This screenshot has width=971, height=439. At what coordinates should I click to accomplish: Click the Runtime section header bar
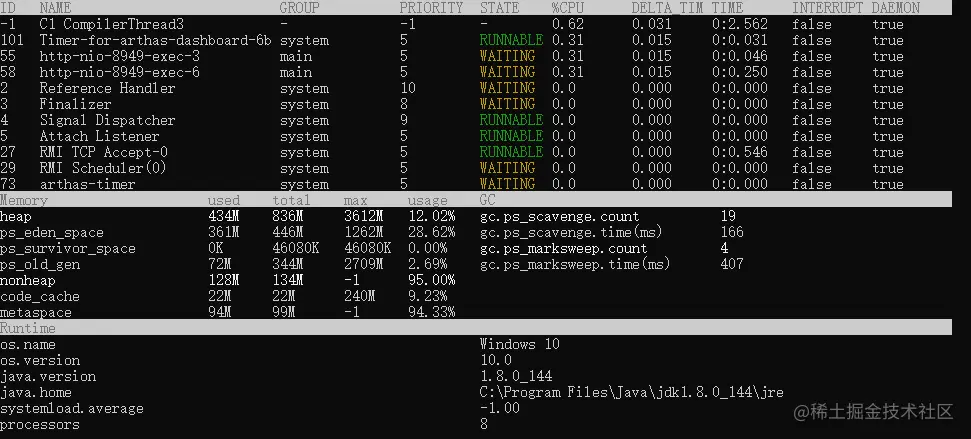(476, 328)
